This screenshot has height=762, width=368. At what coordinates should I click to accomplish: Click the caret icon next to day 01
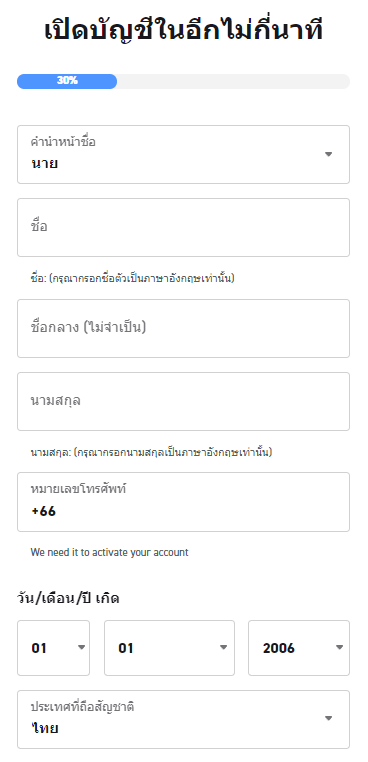(82, 647)
